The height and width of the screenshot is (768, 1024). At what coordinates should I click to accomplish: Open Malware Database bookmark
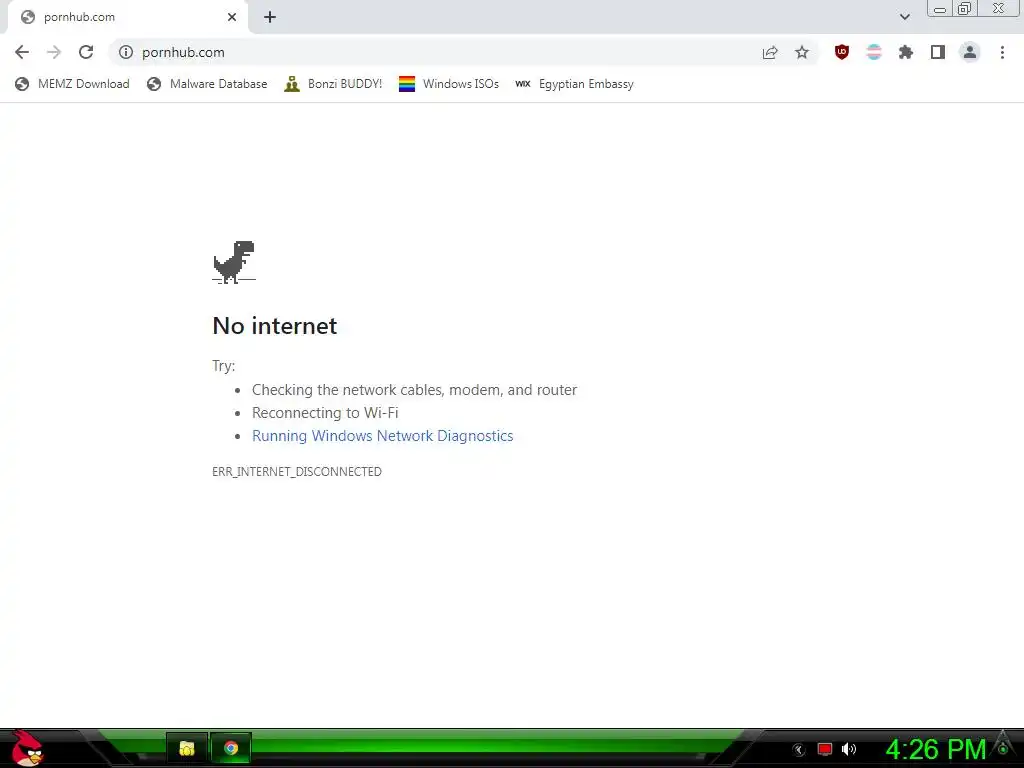[x=207, y=84]
